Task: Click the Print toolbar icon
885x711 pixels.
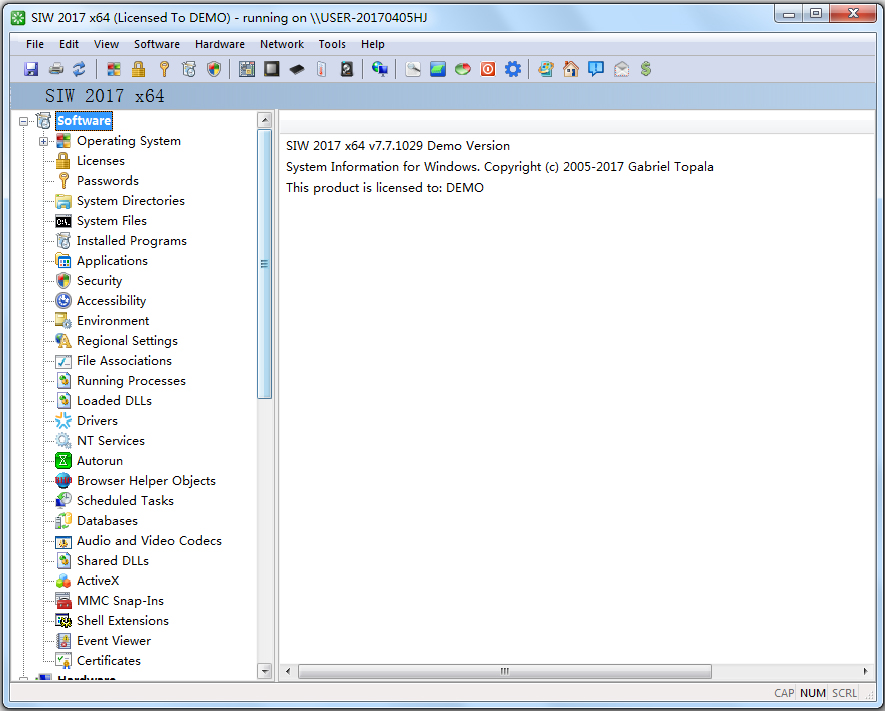Action: pyautogui.click(x=56, y=69)
